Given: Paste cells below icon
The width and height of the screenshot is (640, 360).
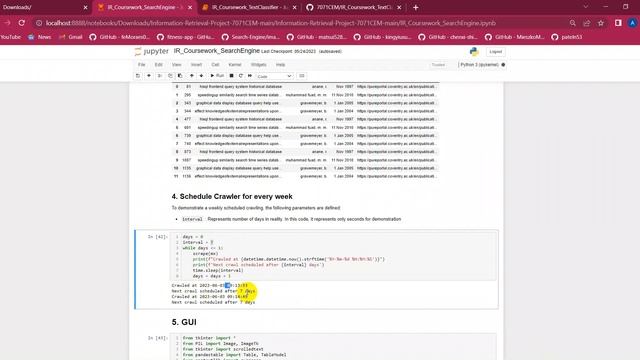Looking at the screenshot, I should click(x=180, y=76).
